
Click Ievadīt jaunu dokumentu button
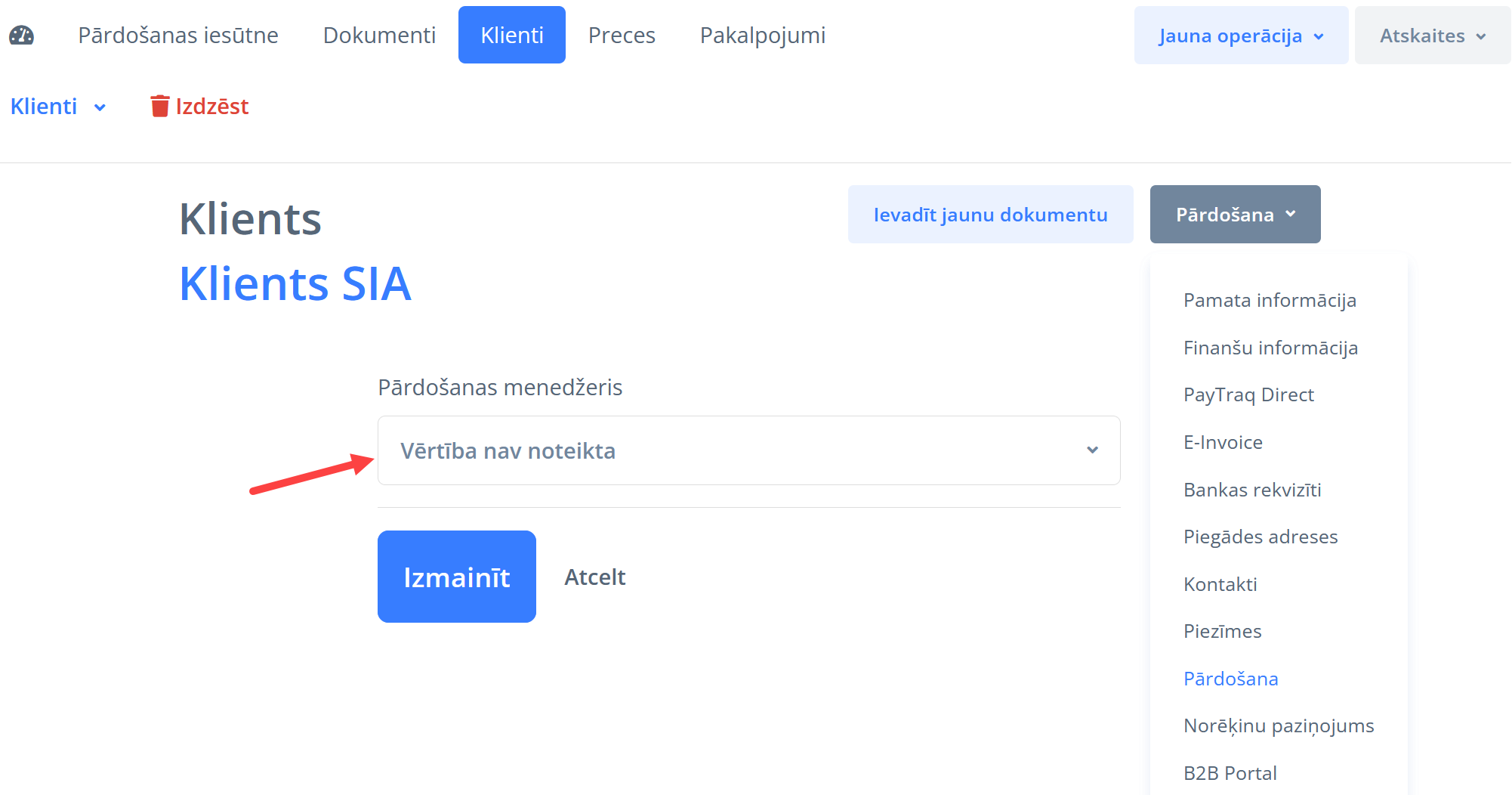pos(990,215)
